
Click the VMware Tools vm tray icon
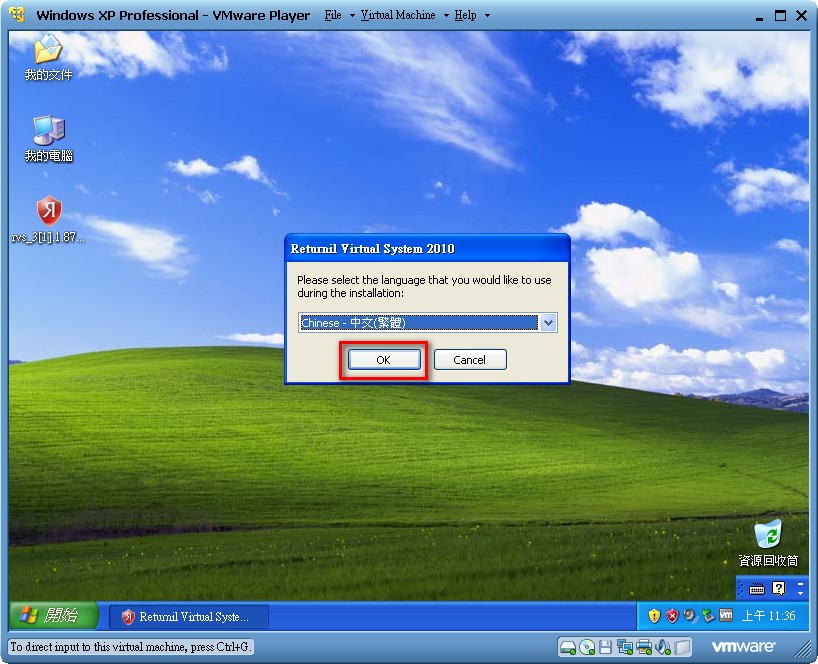[x=726, y=615]
